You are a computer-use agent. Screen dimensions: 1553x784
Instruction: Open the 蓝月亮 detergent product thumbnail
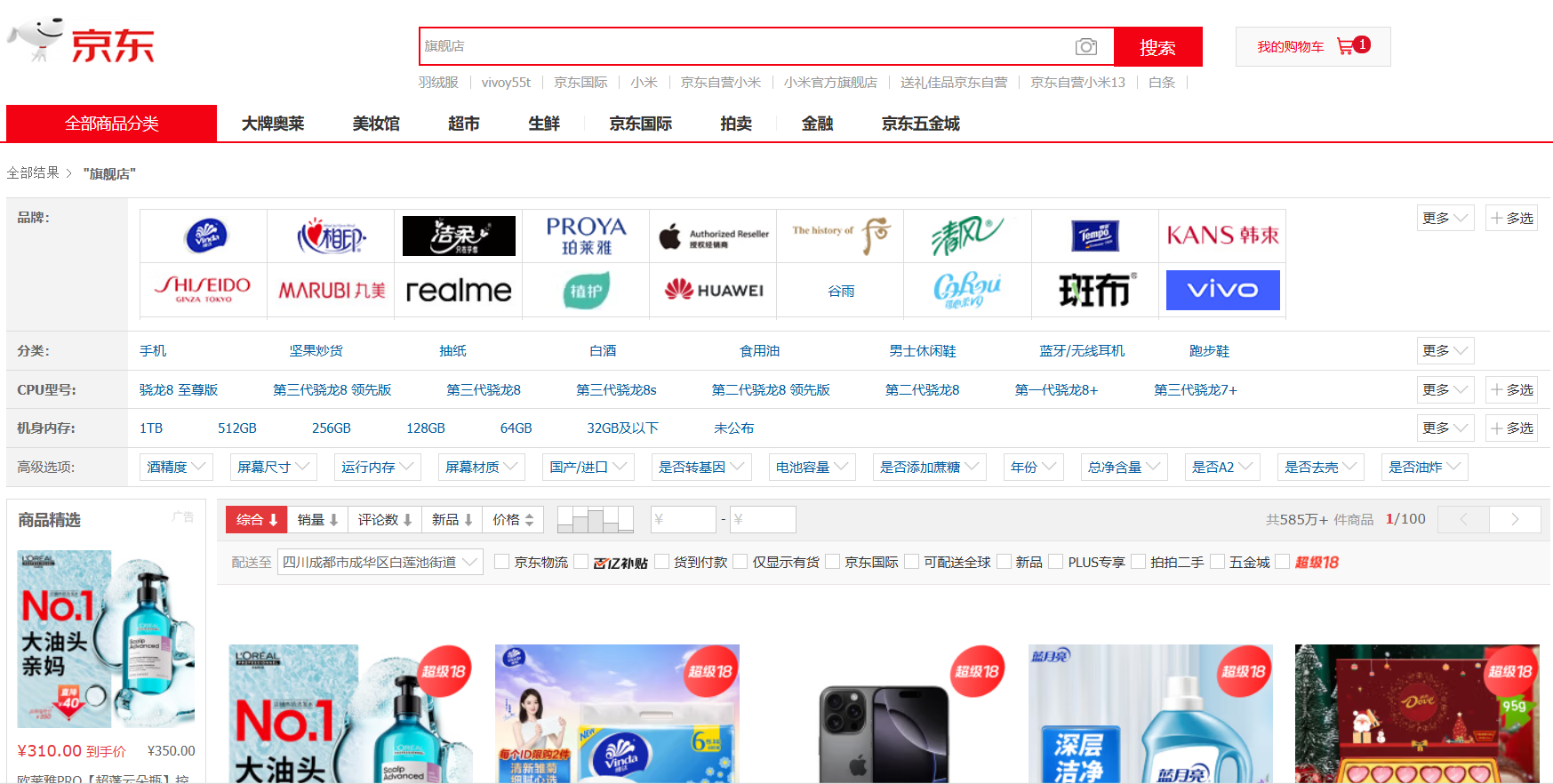pos(1150,714)
